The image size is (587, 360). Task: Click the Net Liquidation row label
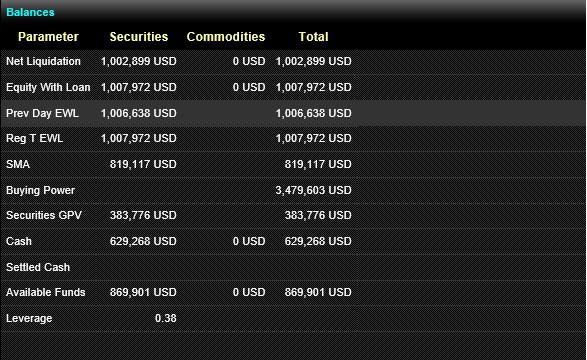(43, 61)
